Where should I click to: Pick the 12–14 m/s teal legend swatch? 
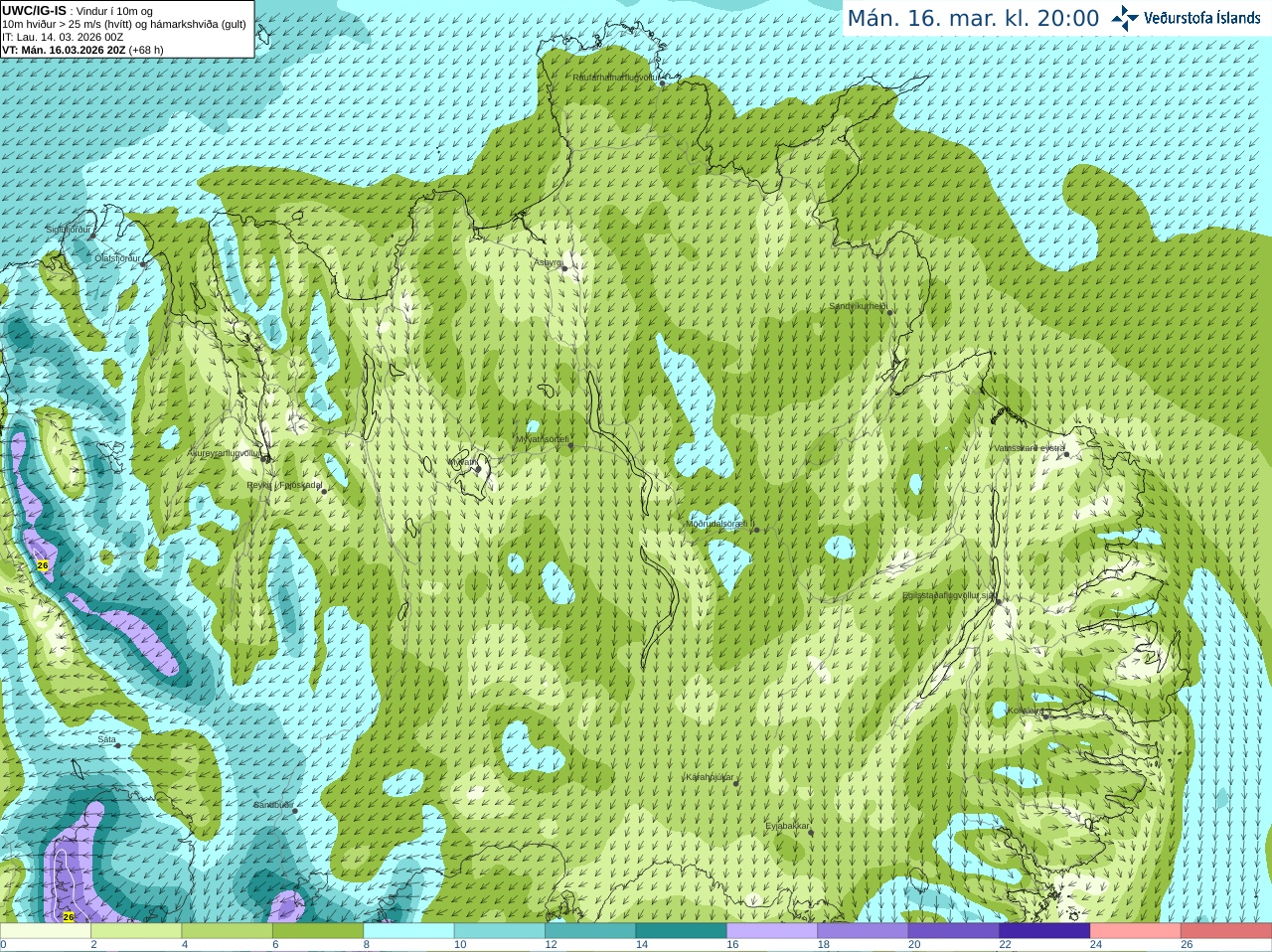click(590, 931)
